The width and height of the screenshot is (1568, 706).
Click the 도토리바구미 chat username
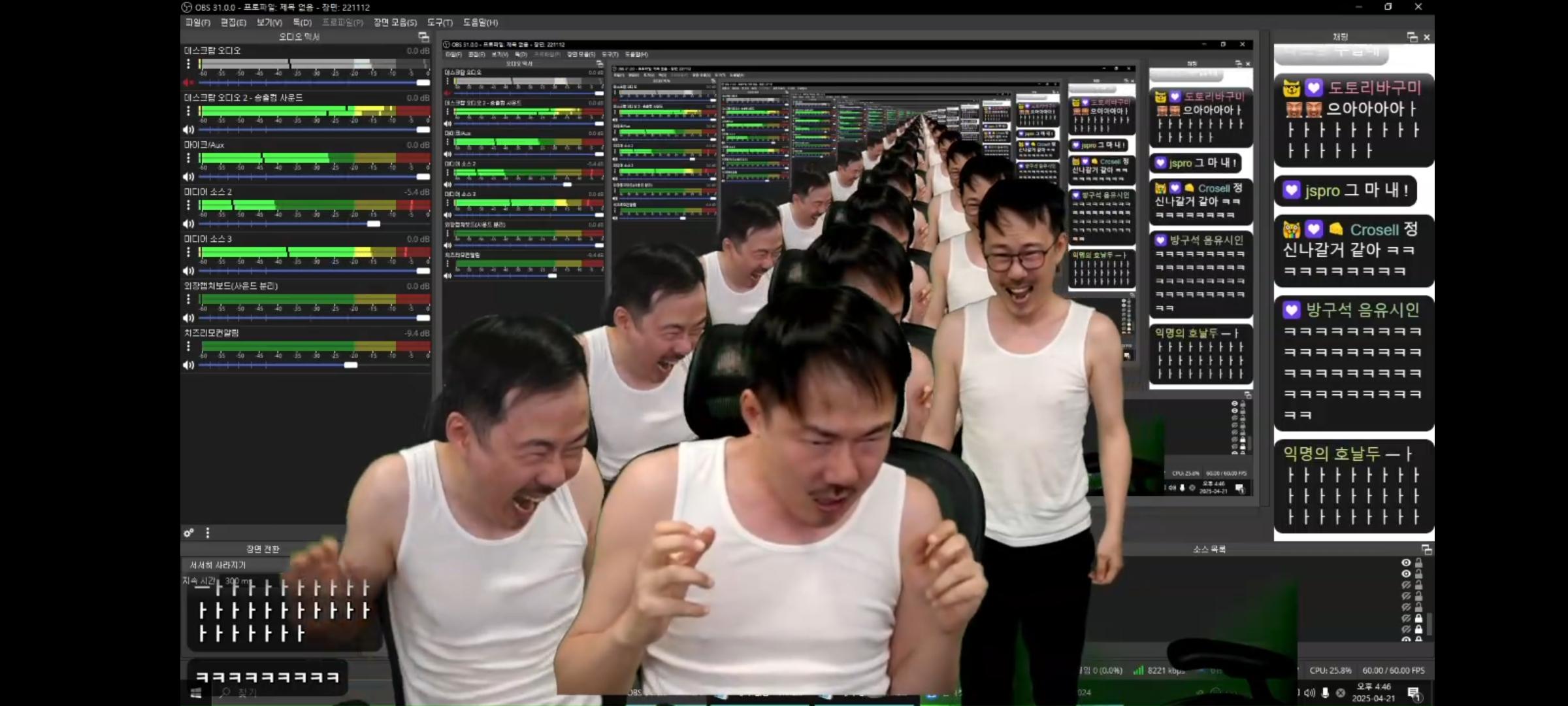coord(1375,88)
